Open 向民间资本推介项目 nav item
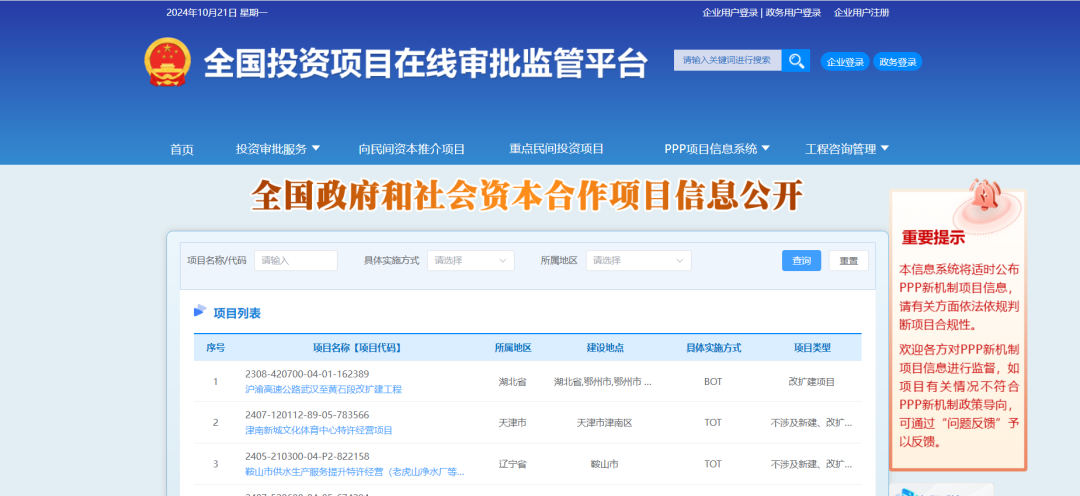 [412, 149]
